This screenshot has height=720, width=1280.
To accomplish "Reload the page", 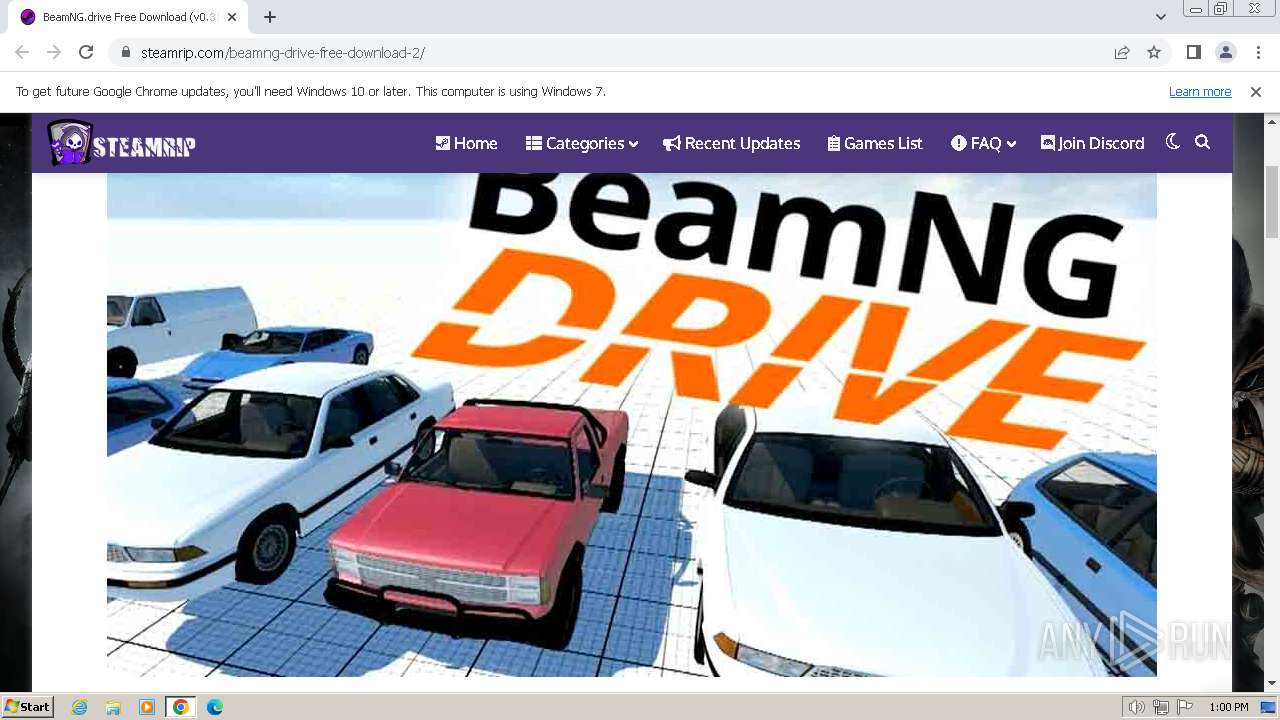I will pos(86,52).
